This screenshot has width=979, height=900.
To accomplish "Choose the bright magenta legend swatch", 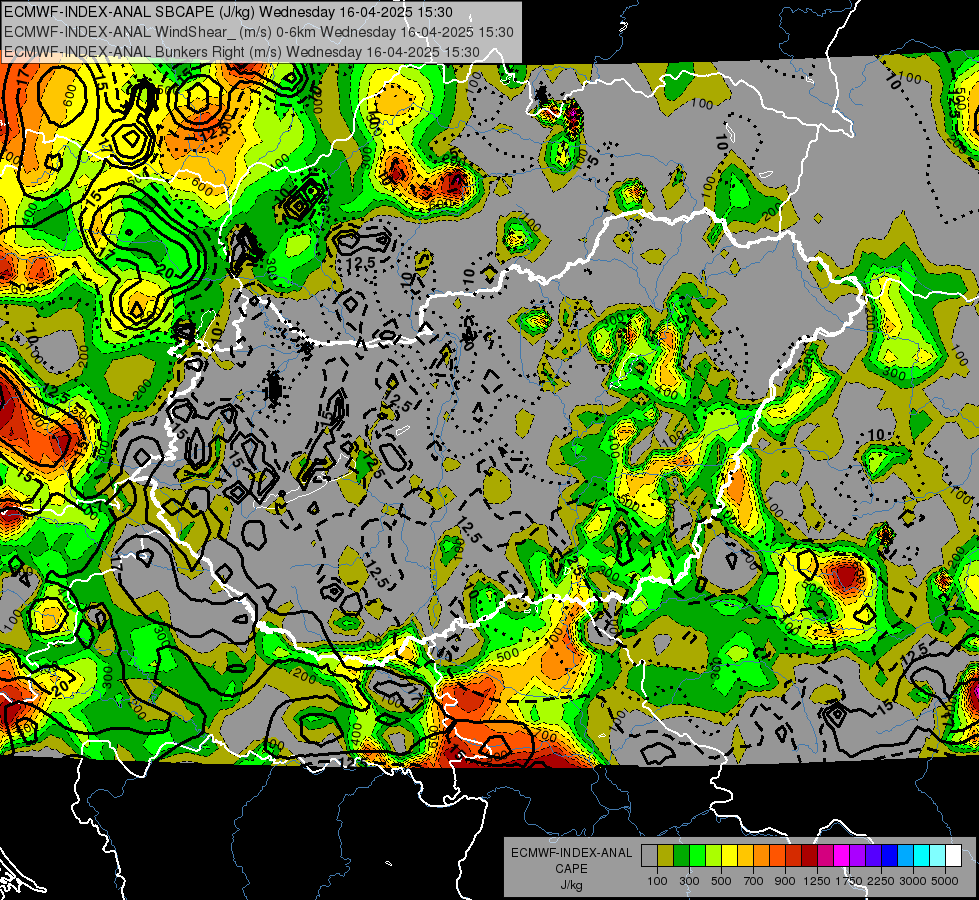I will (x=842, y=856).
